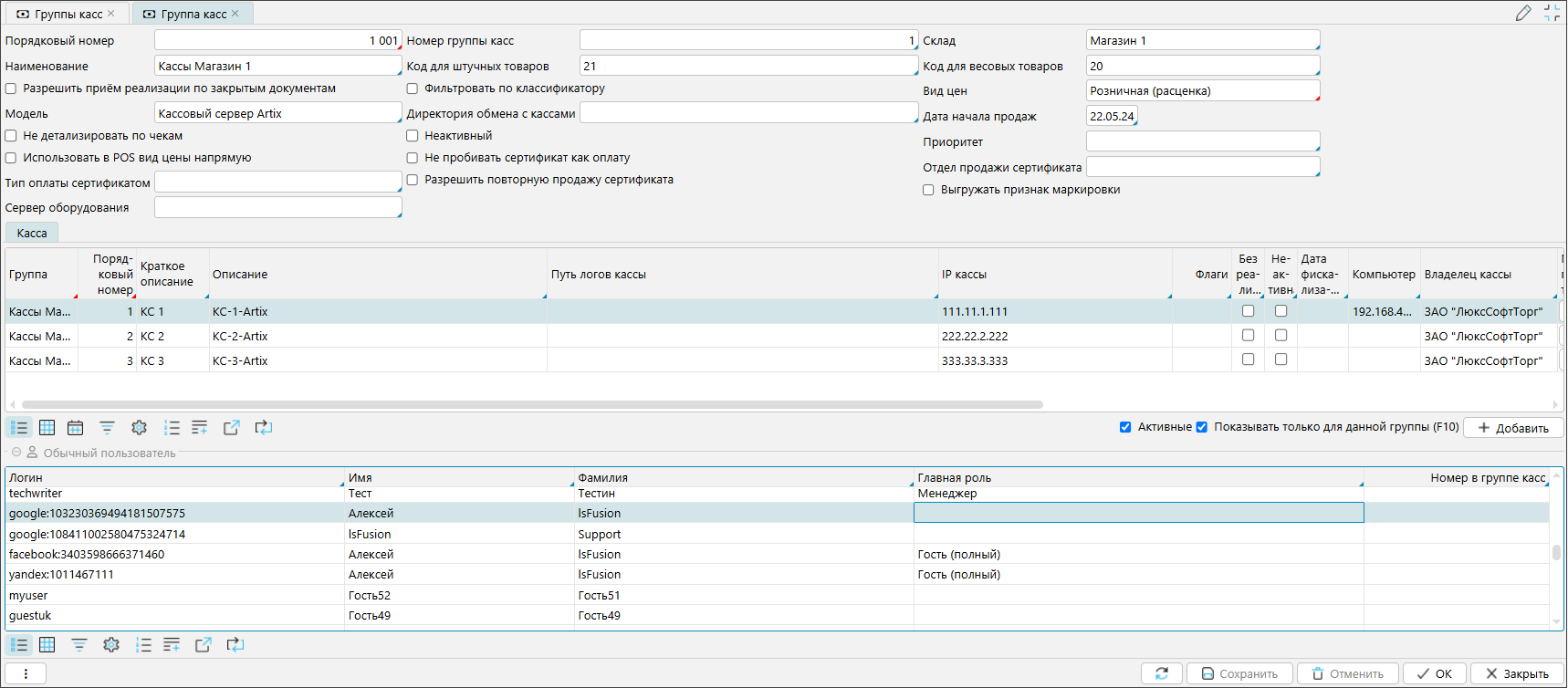Switch to the Группы касс tab
Image resolution: width=1568 pixels, height=688 pixels.
[68, 14]
